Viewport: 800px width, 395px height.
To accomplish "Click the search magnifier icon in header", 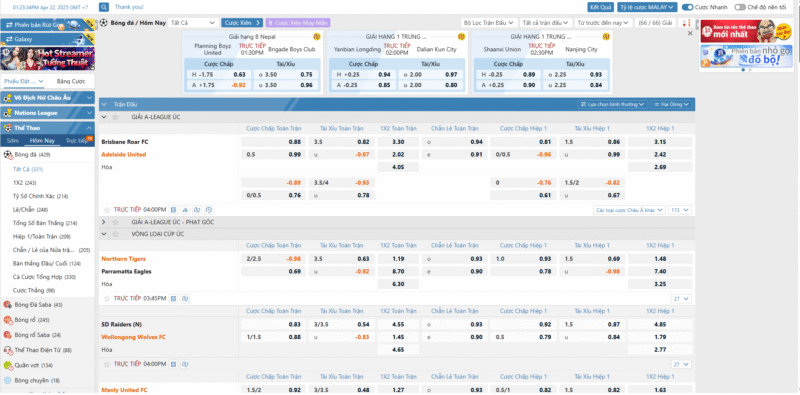I will pos(104,7).
